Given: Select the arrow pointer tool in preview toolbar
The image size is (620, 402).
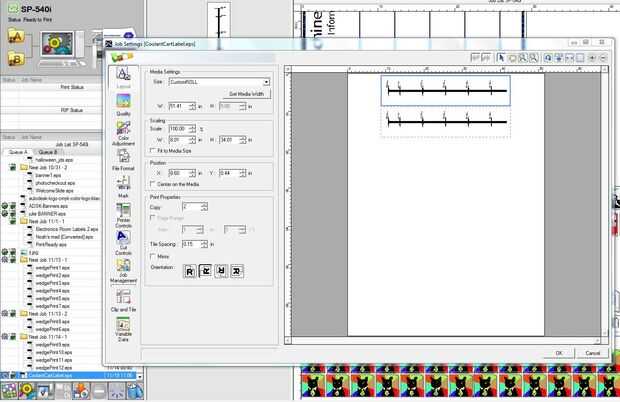Looking at the screenshot, I should [x=501, y=58].
